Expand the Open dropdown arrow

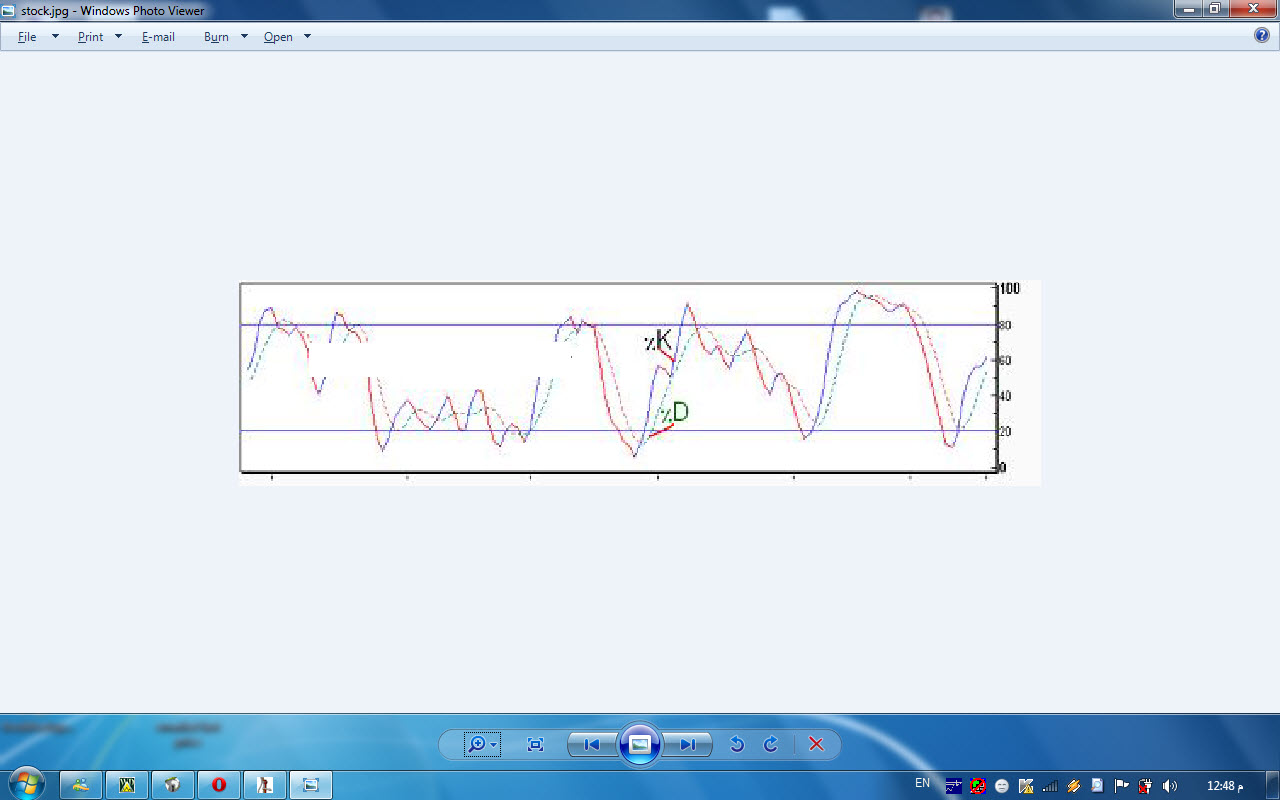307,37
